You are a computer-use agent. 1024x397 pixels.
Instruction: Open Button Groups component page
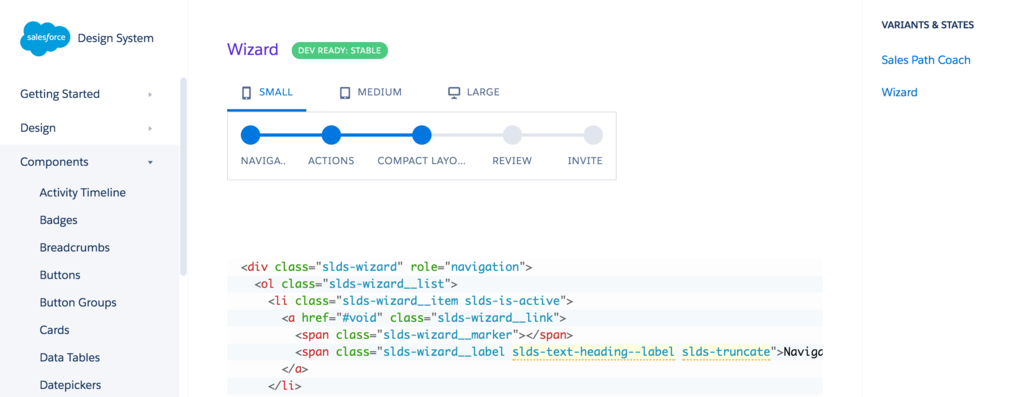(78, 302)
